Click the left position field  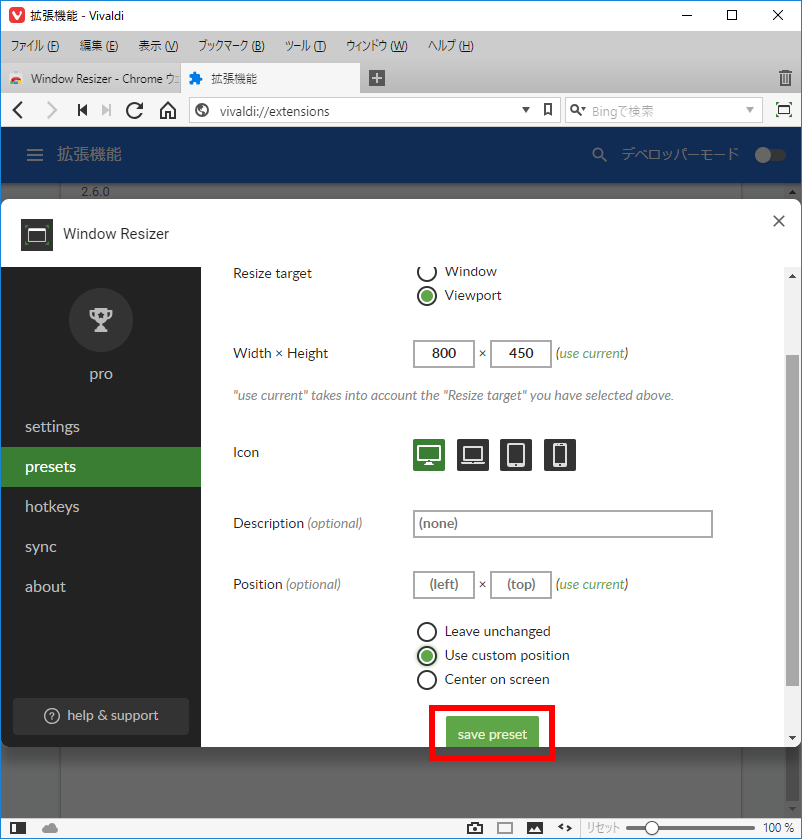[444, 585]
